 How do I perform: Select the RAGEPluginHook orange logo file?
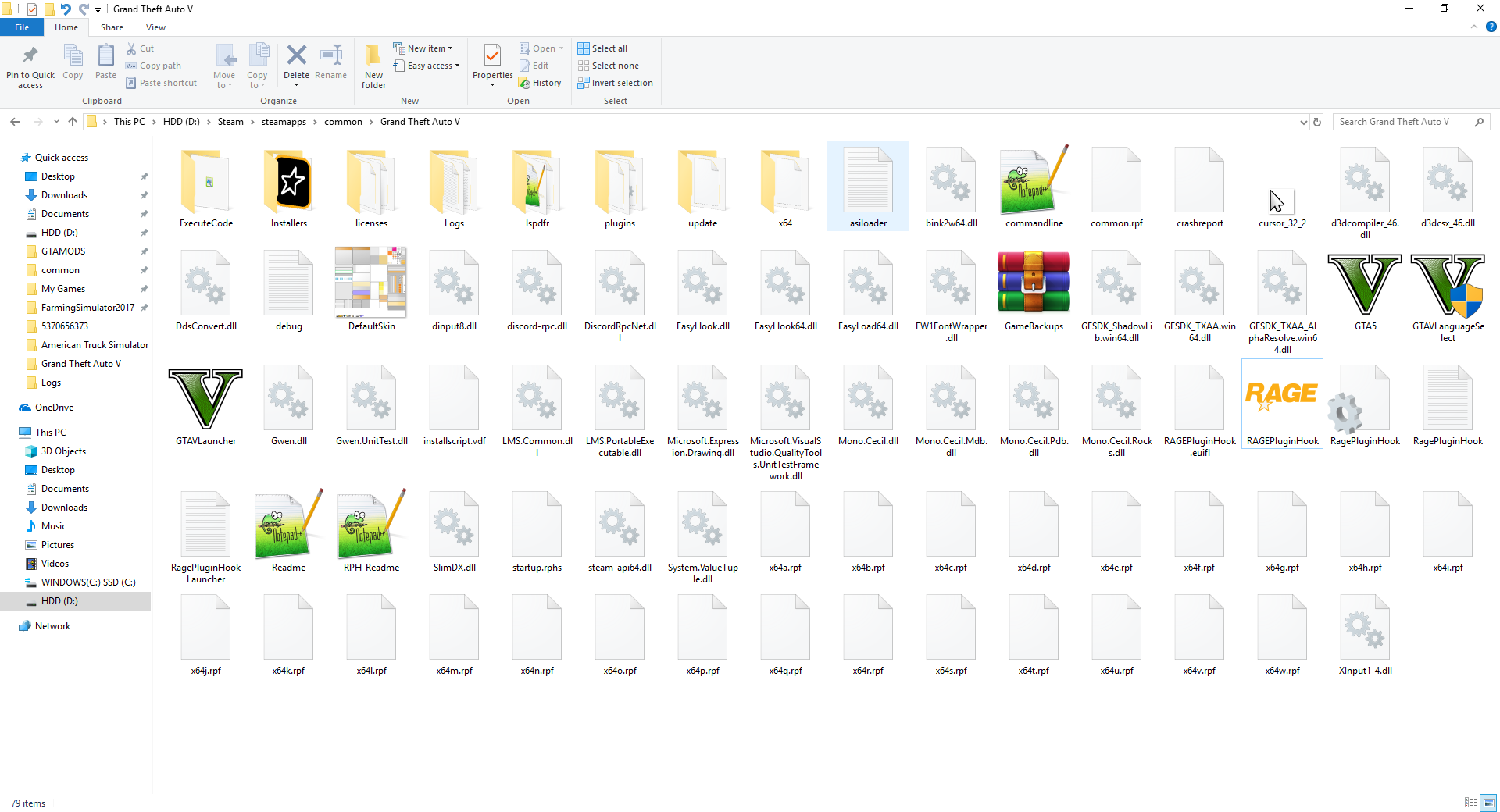tap(1282, 397)
